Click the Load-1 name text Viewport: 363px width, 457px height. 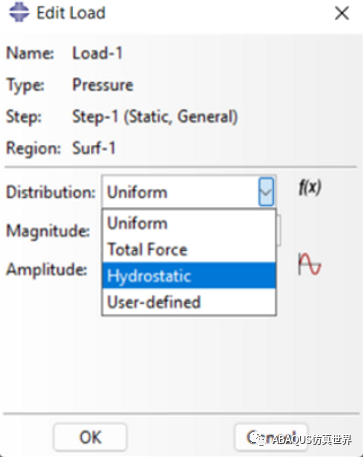(98, 53)
